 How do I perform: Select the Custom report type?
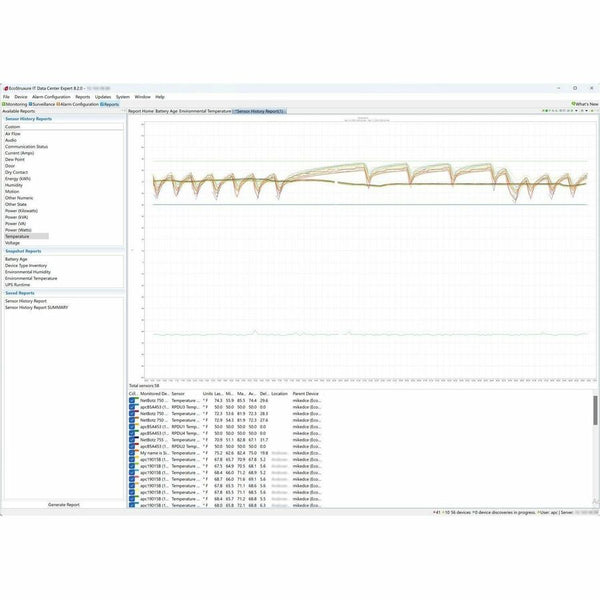(x=13, y=127)
